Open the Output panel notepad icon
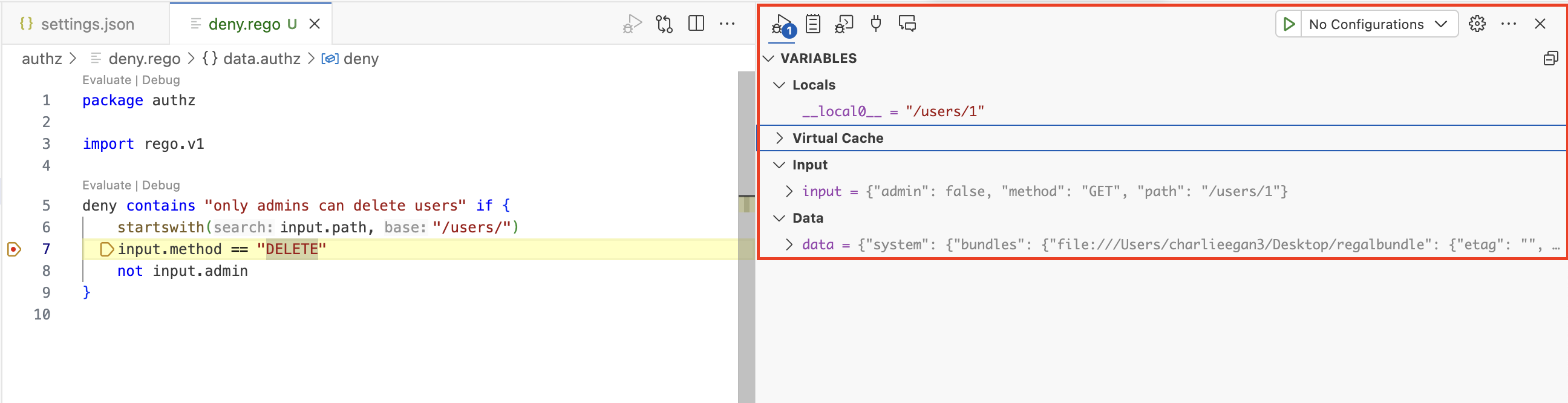 click(x=812, y=24)
